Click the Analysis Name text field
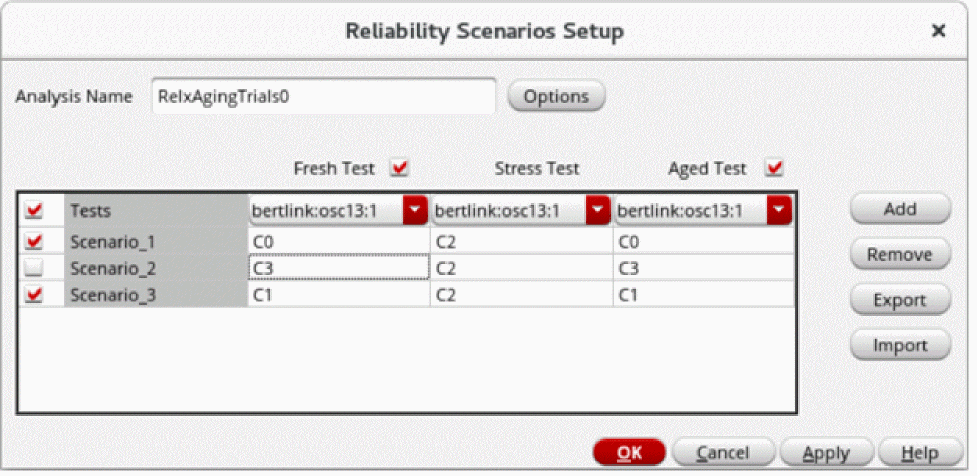The image size is (977, 476). [x=323, y=97]
